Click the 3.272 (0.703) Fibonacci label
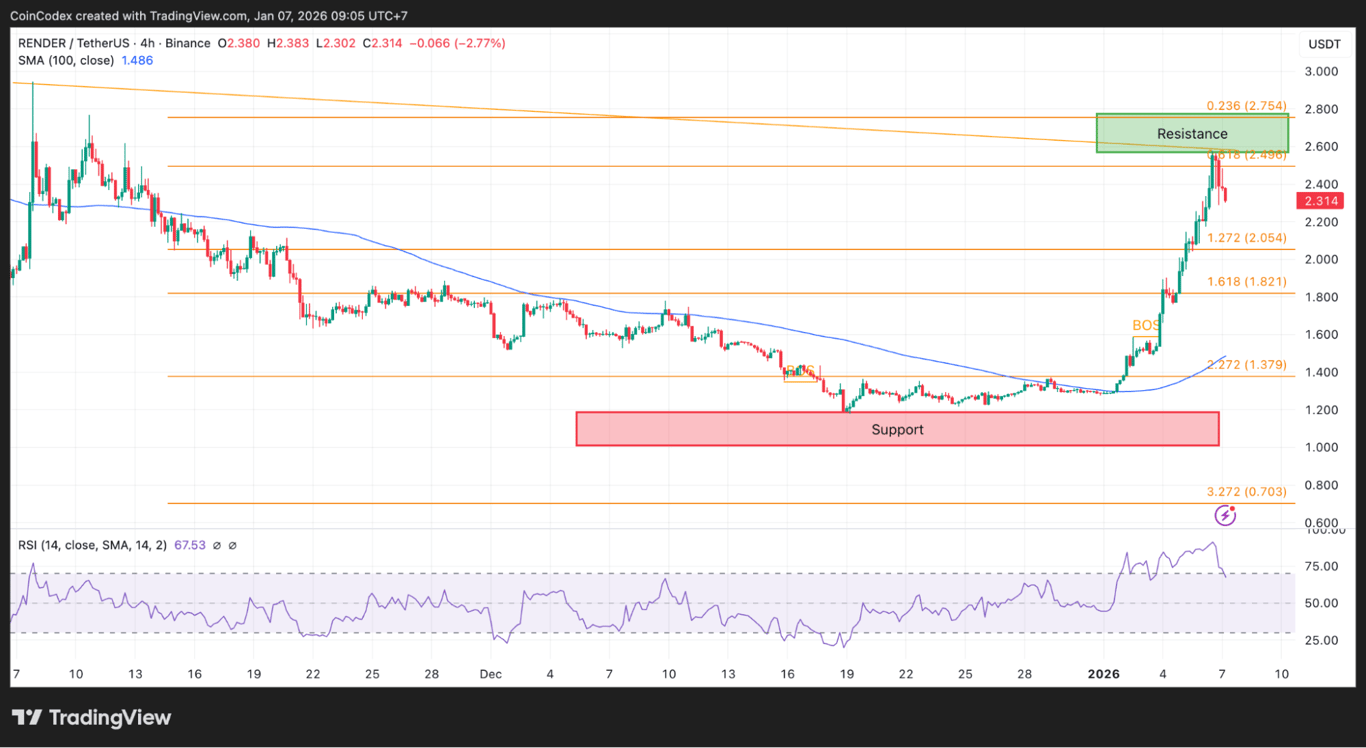The height and width of the screenshot is (748, 1366). [1246, 493]
